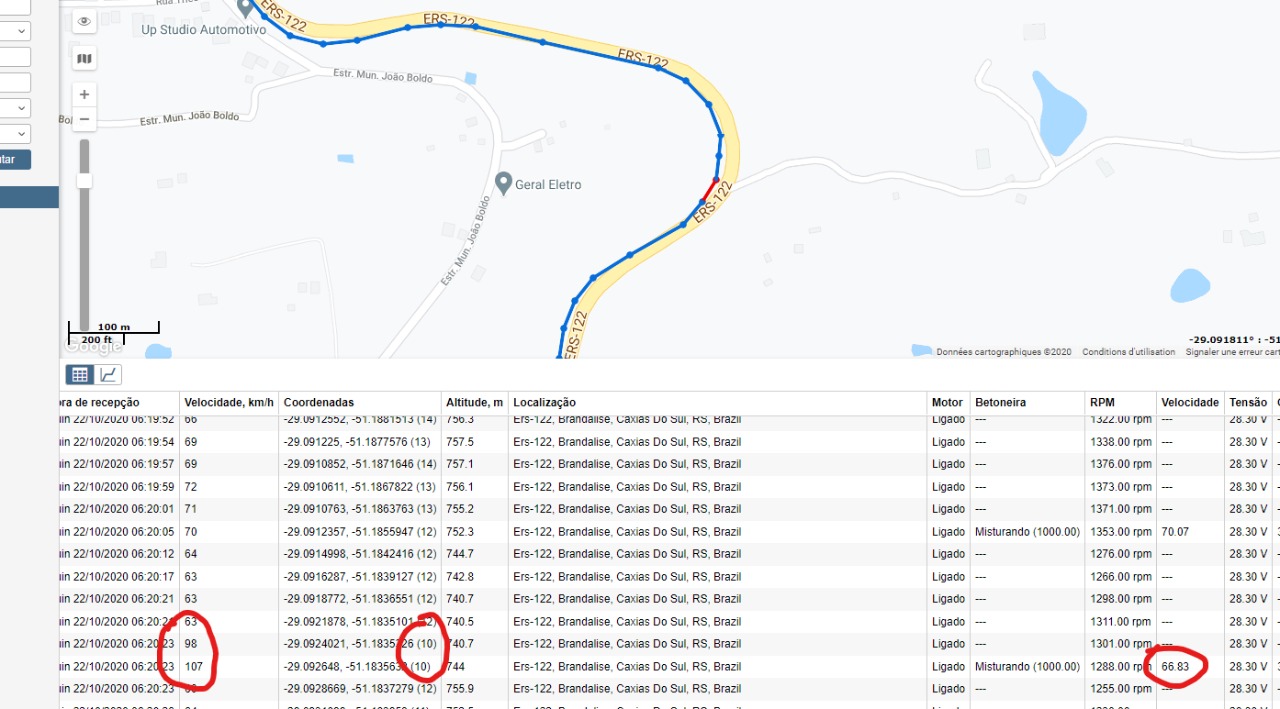1280x709 pixels.
Task: Click the Up Studio Automotivo map pin
Action: (x=245, y=9)
